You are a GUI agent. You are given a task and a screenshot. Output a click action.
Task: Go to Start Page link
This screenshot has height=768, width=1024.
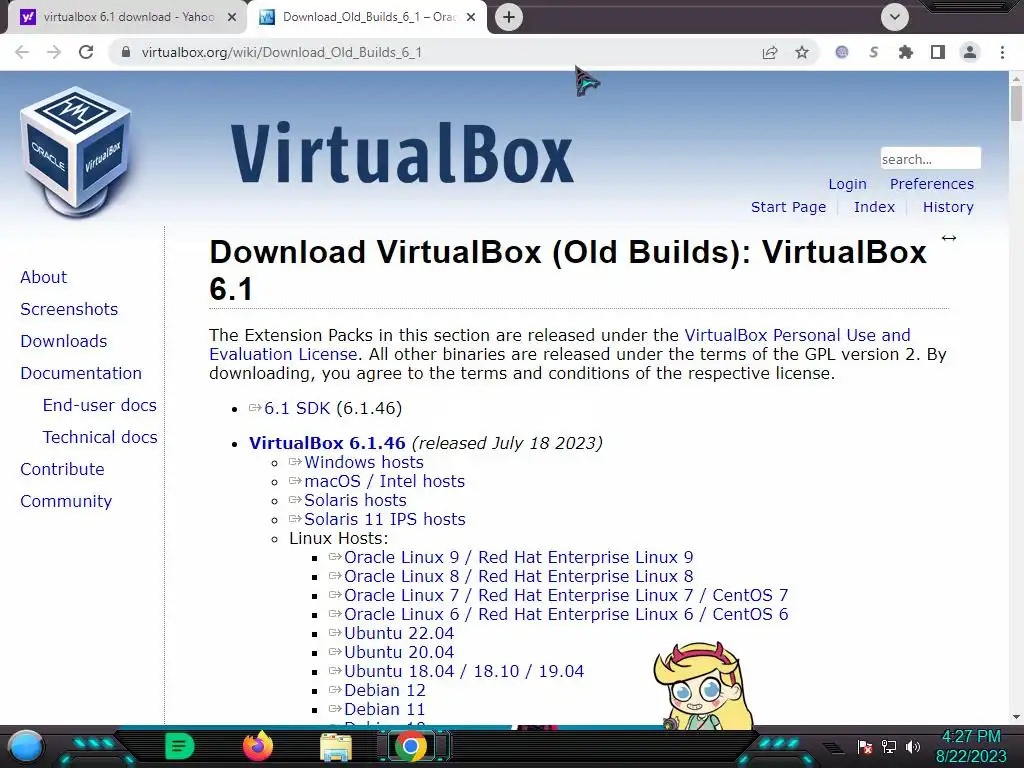[x=788, y=207]
